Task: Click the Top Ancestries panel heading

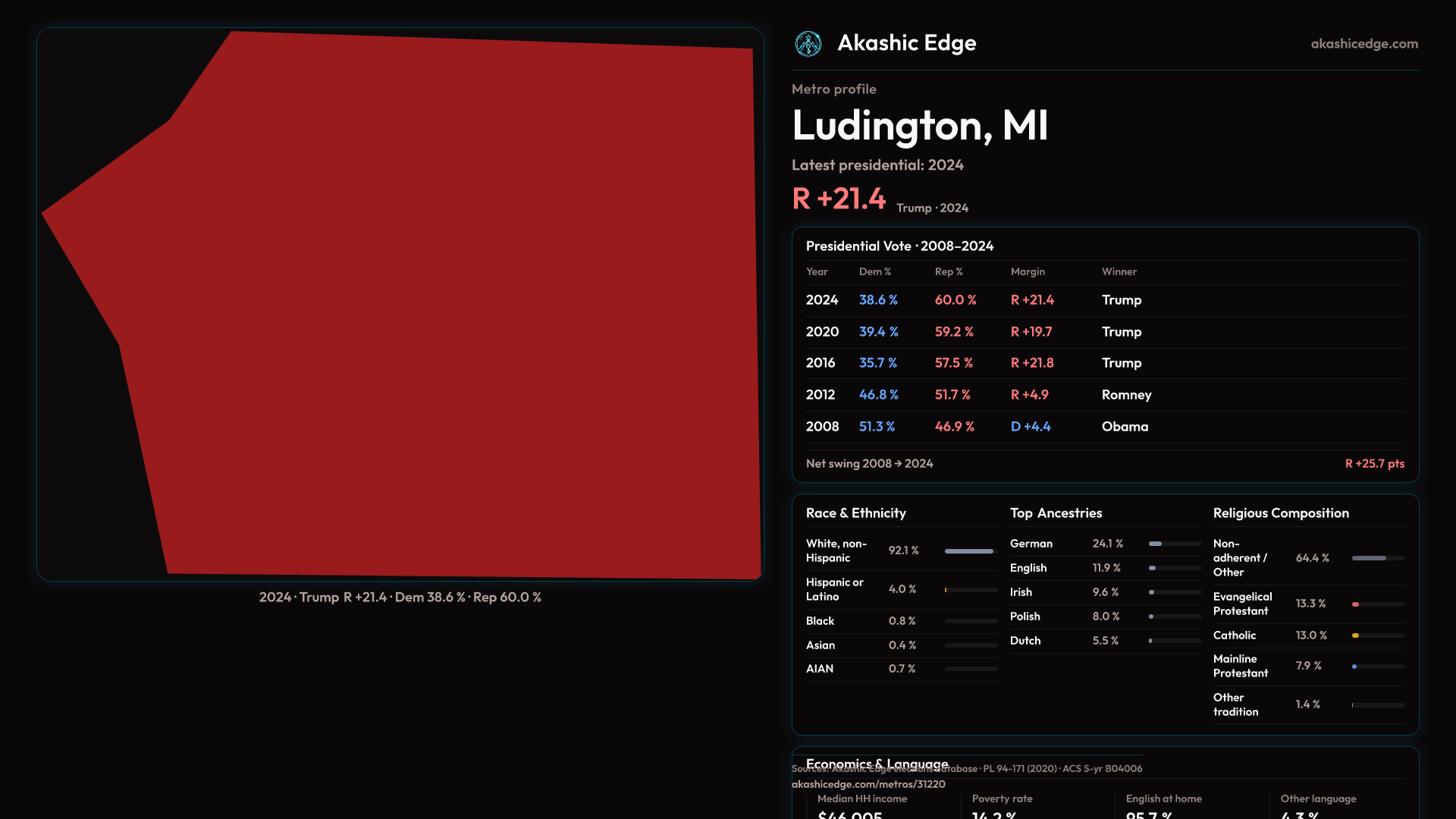Action: 1056,513
